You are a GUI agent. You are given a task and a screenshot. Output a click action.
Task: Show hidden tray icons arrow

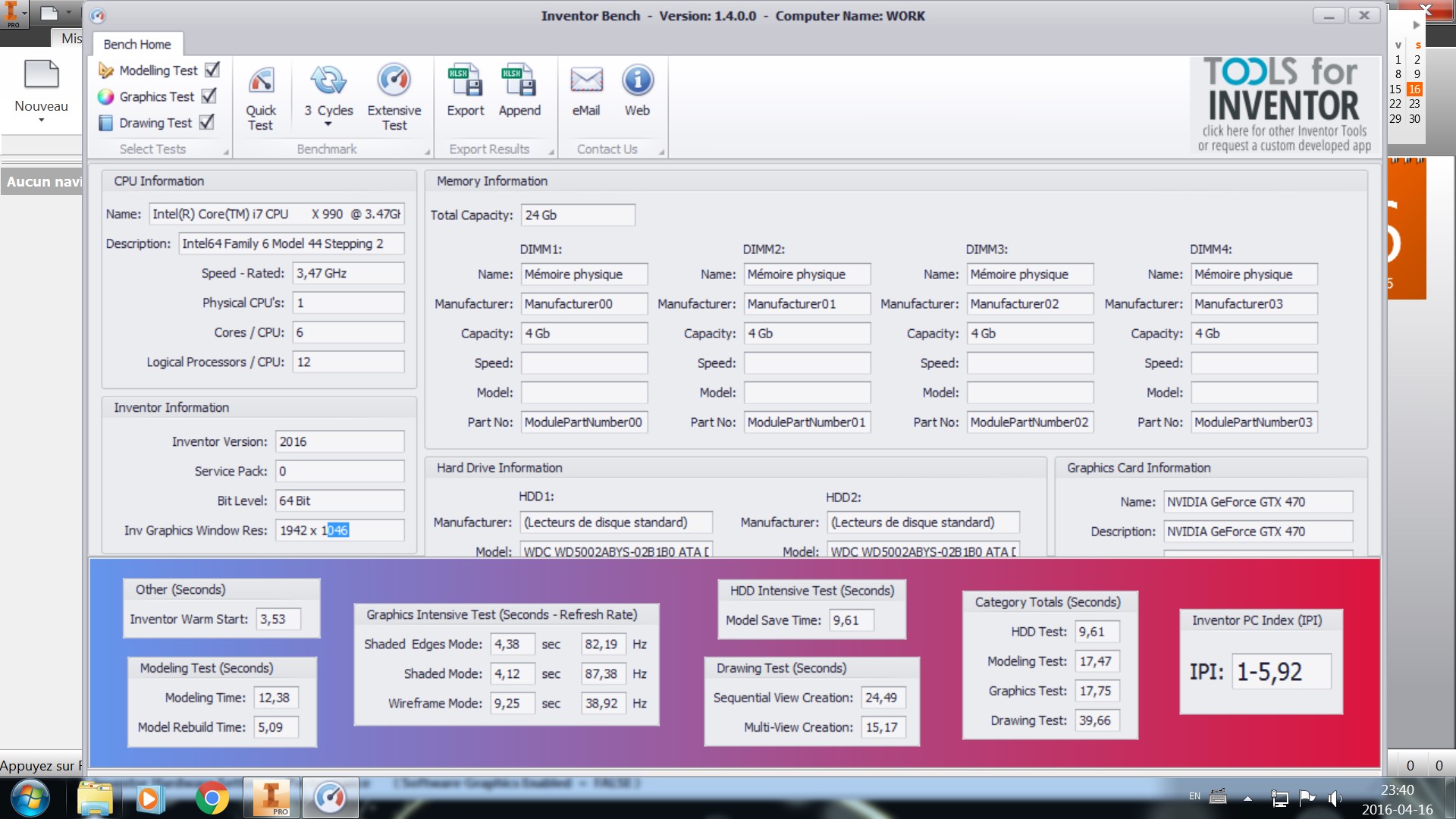[x=1247, y=798]
